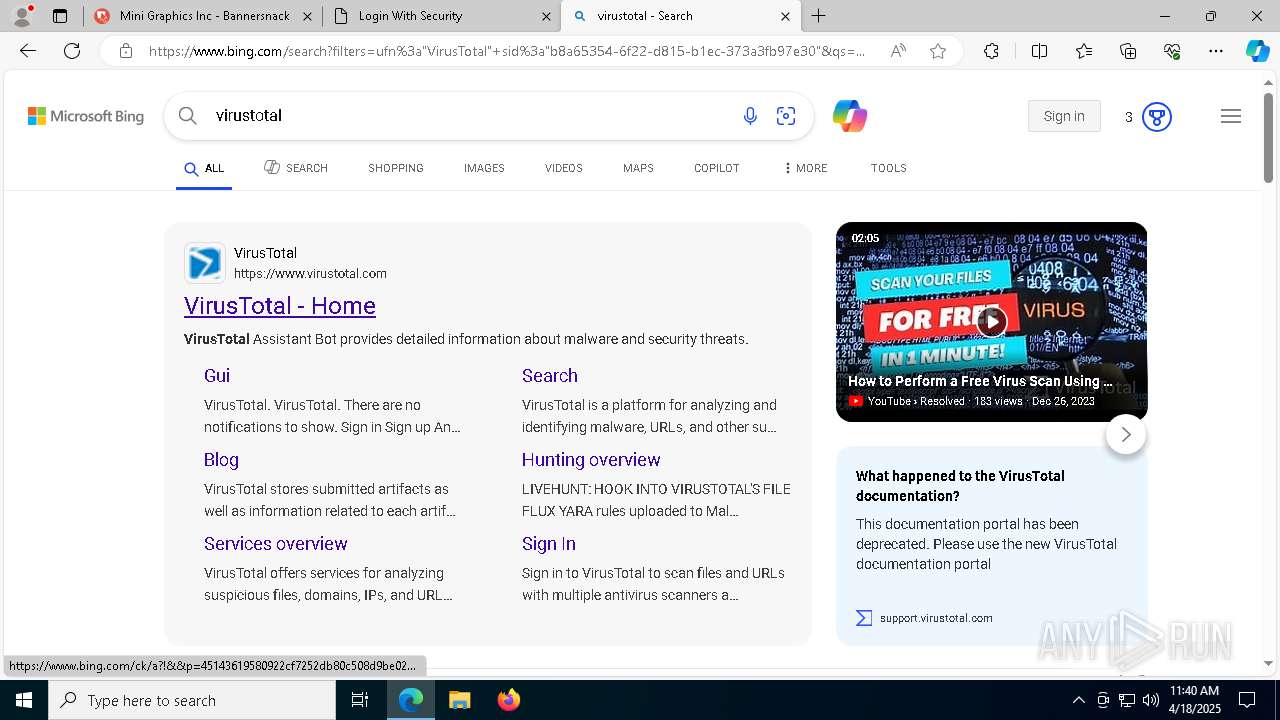Open visual search with the camera icon
The width and height of the screenshot is (1280, 720).
click(786, 116)
